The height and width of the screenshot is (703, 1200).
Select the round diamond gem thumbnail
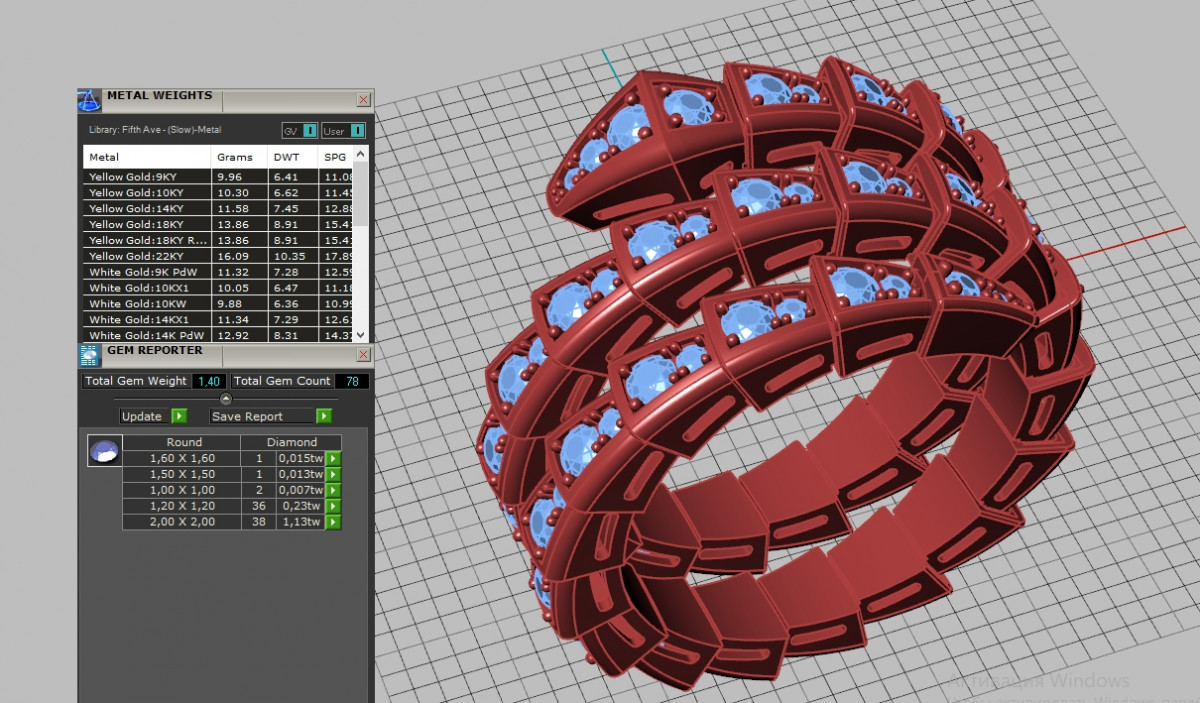(x=105, y=451)
